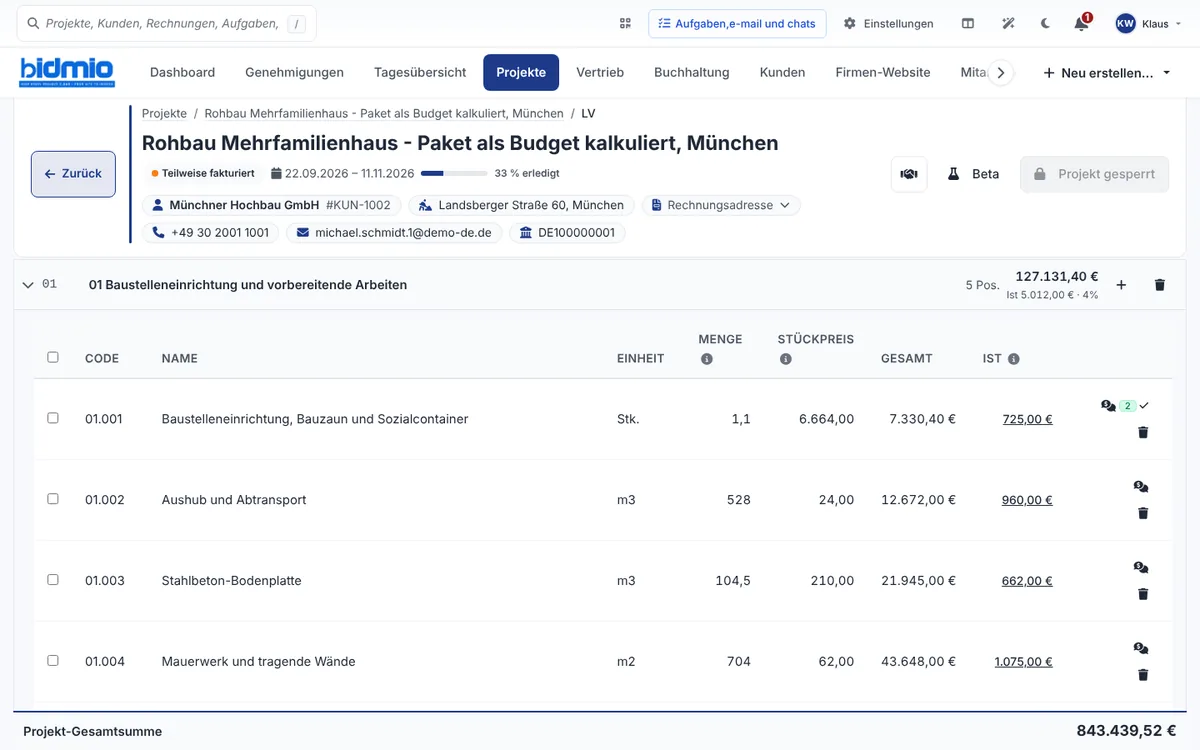Click the Teilweise fakturiert status badge
Screen dimensions: 1200x750
[203, 173]
